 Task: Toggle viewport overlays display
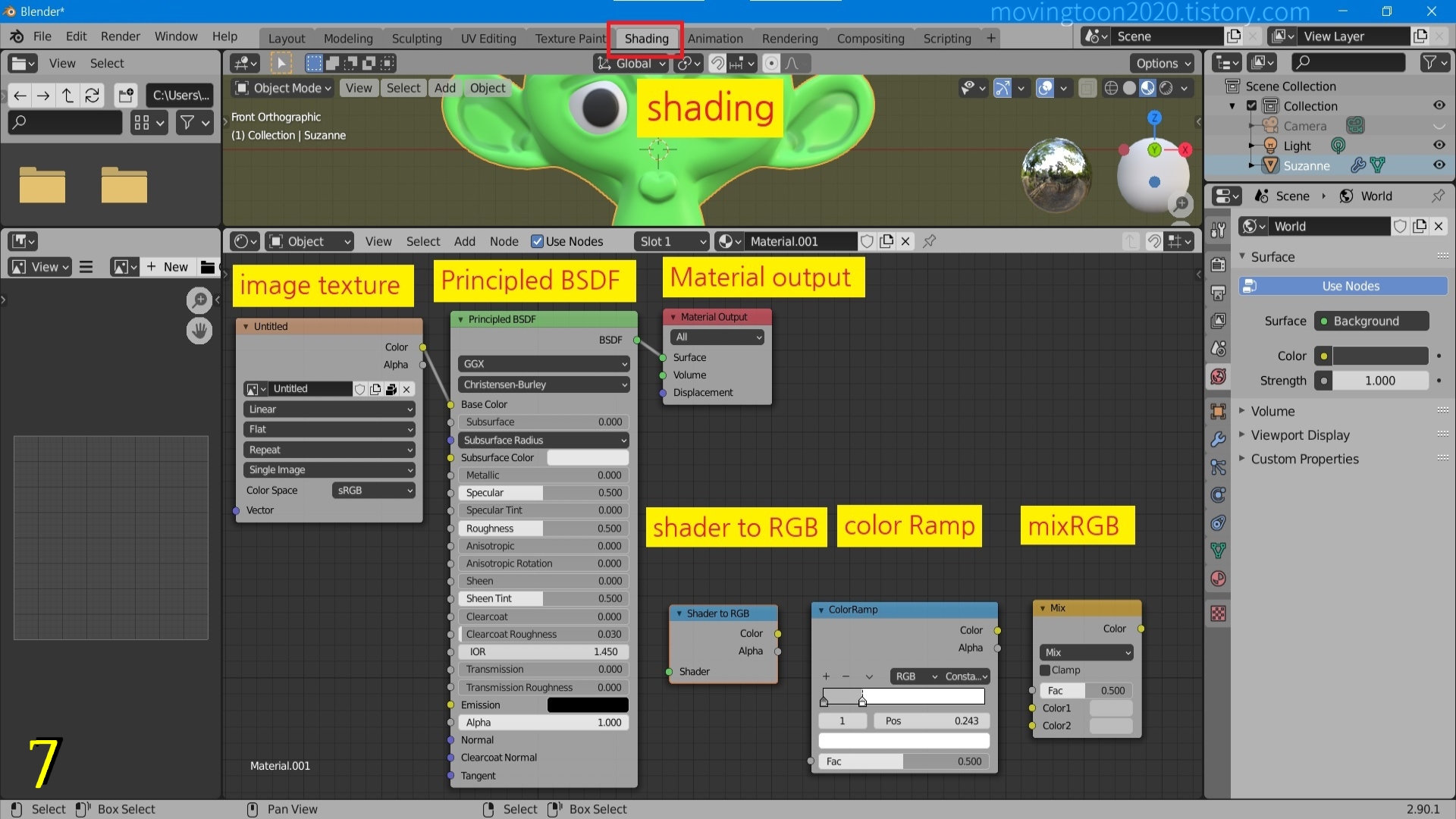[x=1045, y=88]
